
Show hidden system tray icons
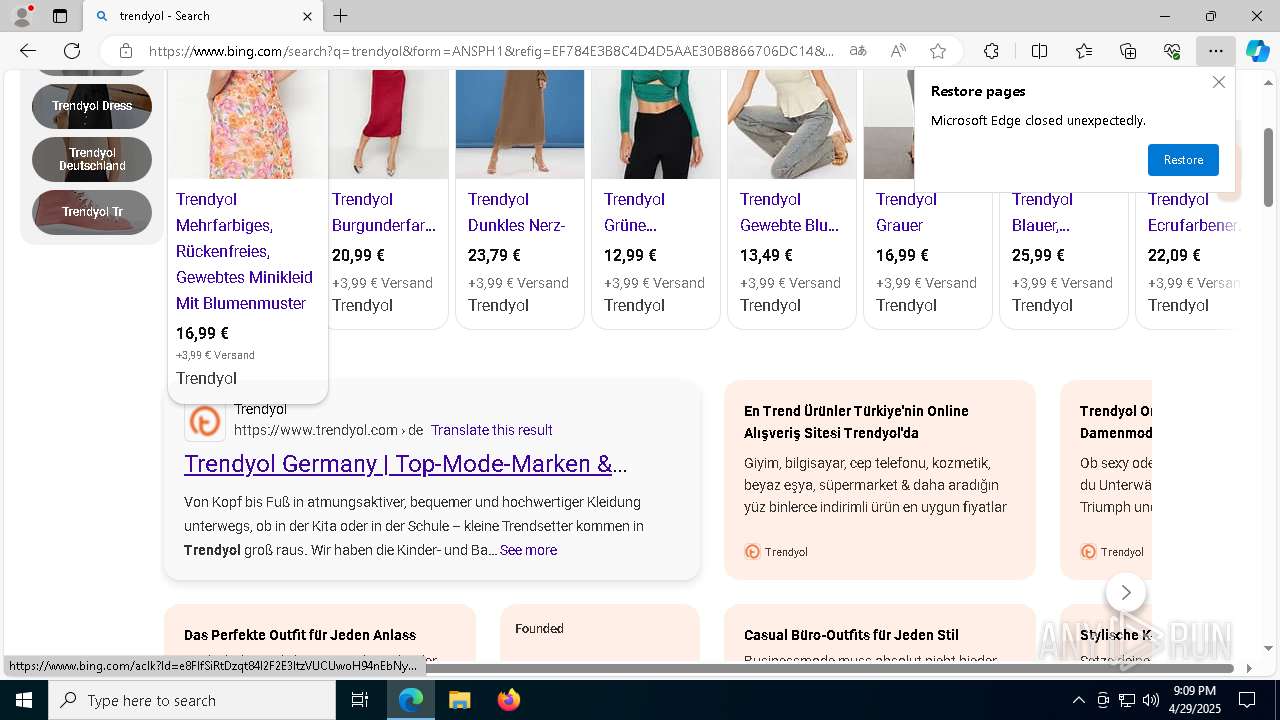1078,700
